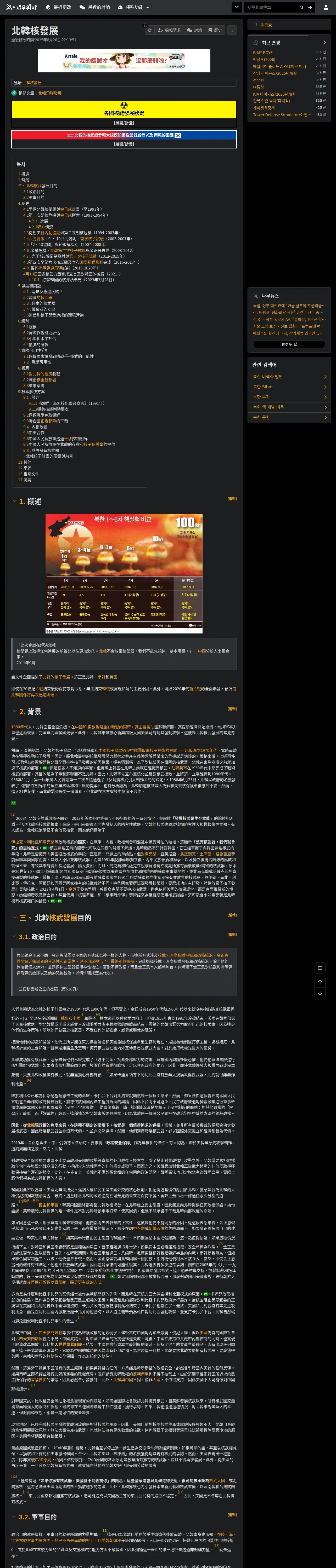
Task: Click 看更多 see more button
Action: click(289, 344)
